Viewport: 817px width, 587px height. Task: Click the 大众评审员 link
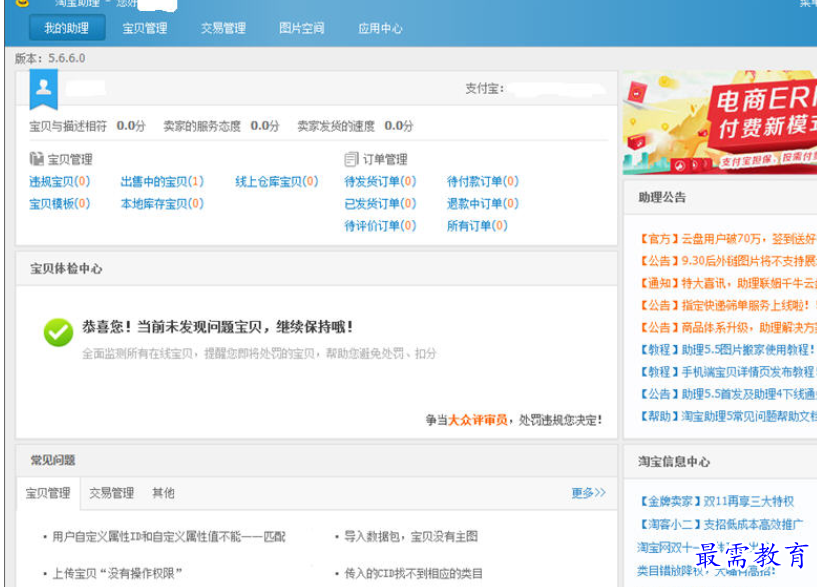pos(478,420)
